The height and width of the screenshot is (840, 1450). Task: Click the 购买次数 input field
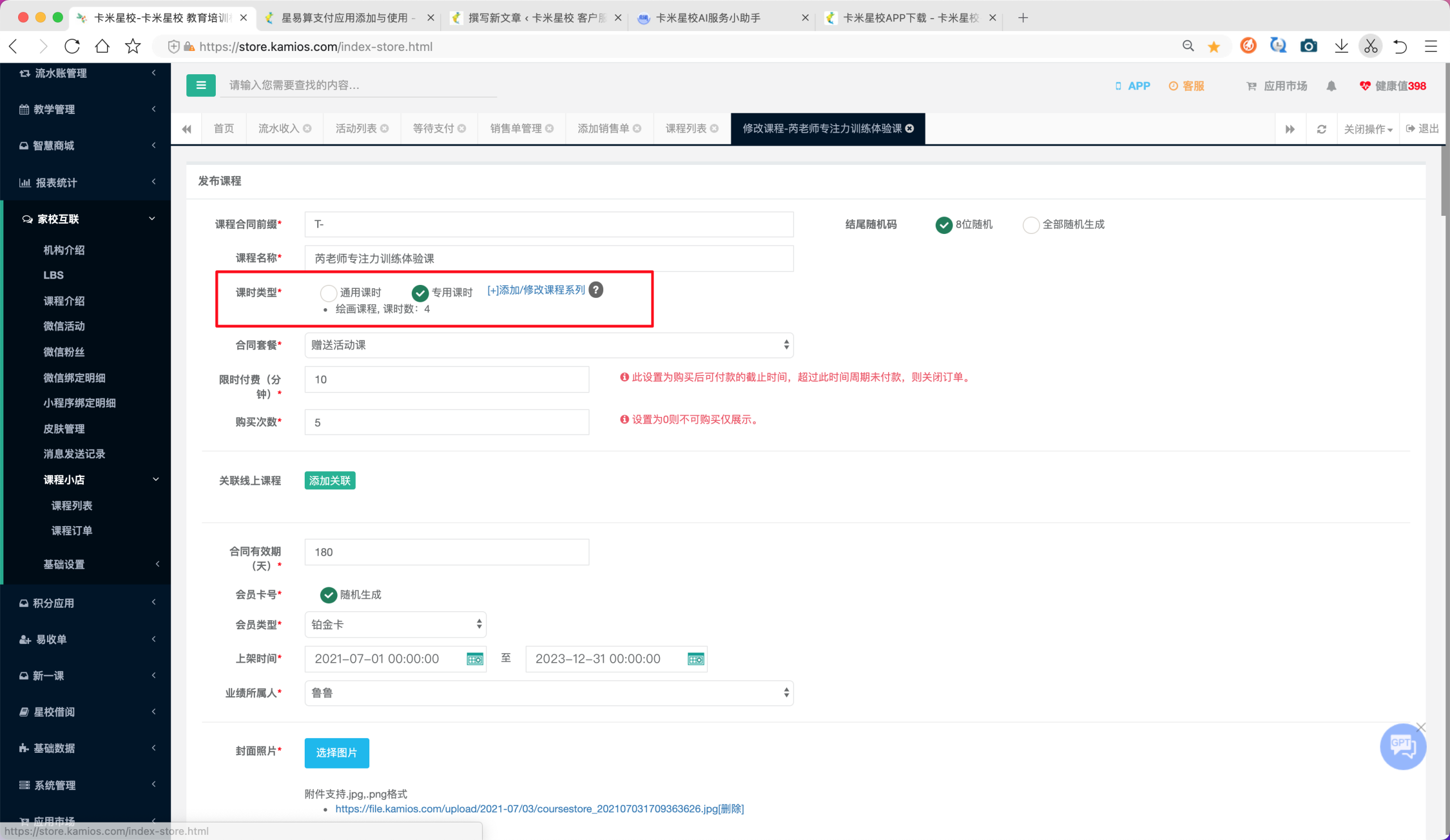[446, 423]
